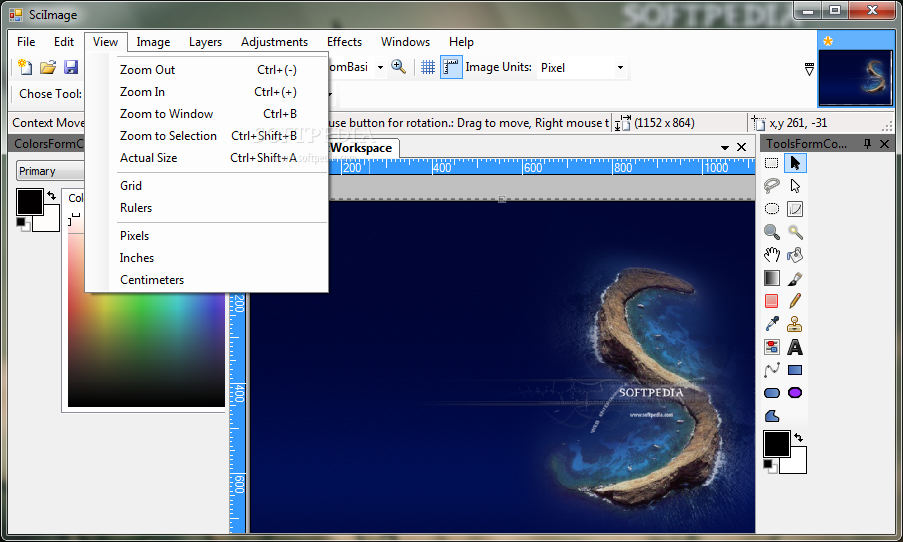Screen dimensions: 903x542
Task: Select the white arrow pointer tool
Action: point(795,185)
